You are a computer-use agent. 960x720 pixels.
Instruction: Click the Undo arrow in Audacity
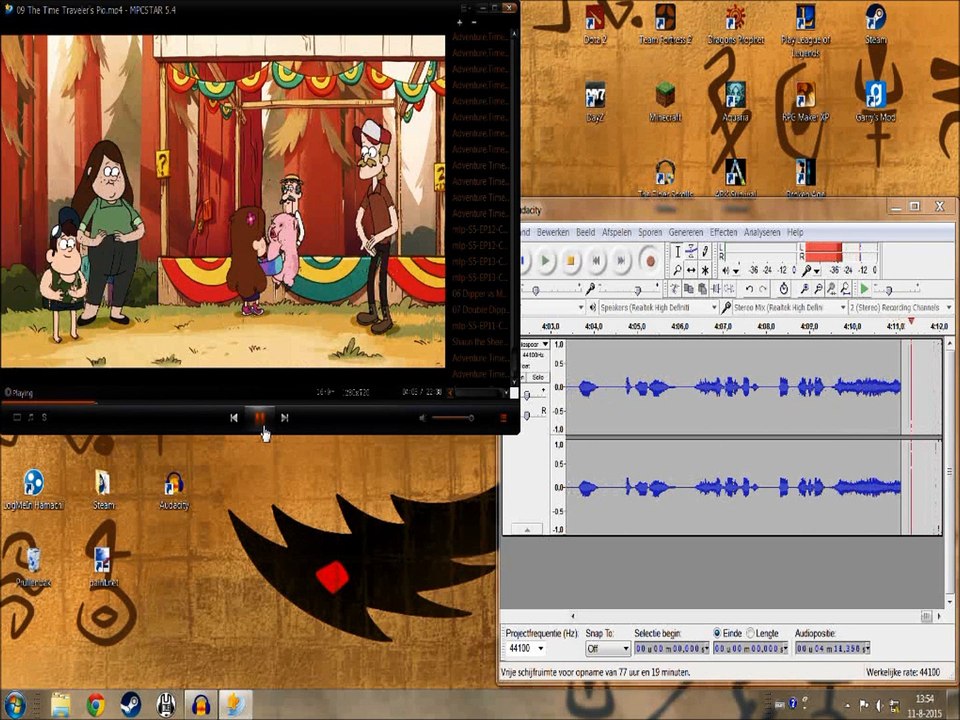(x=749, y=288)
